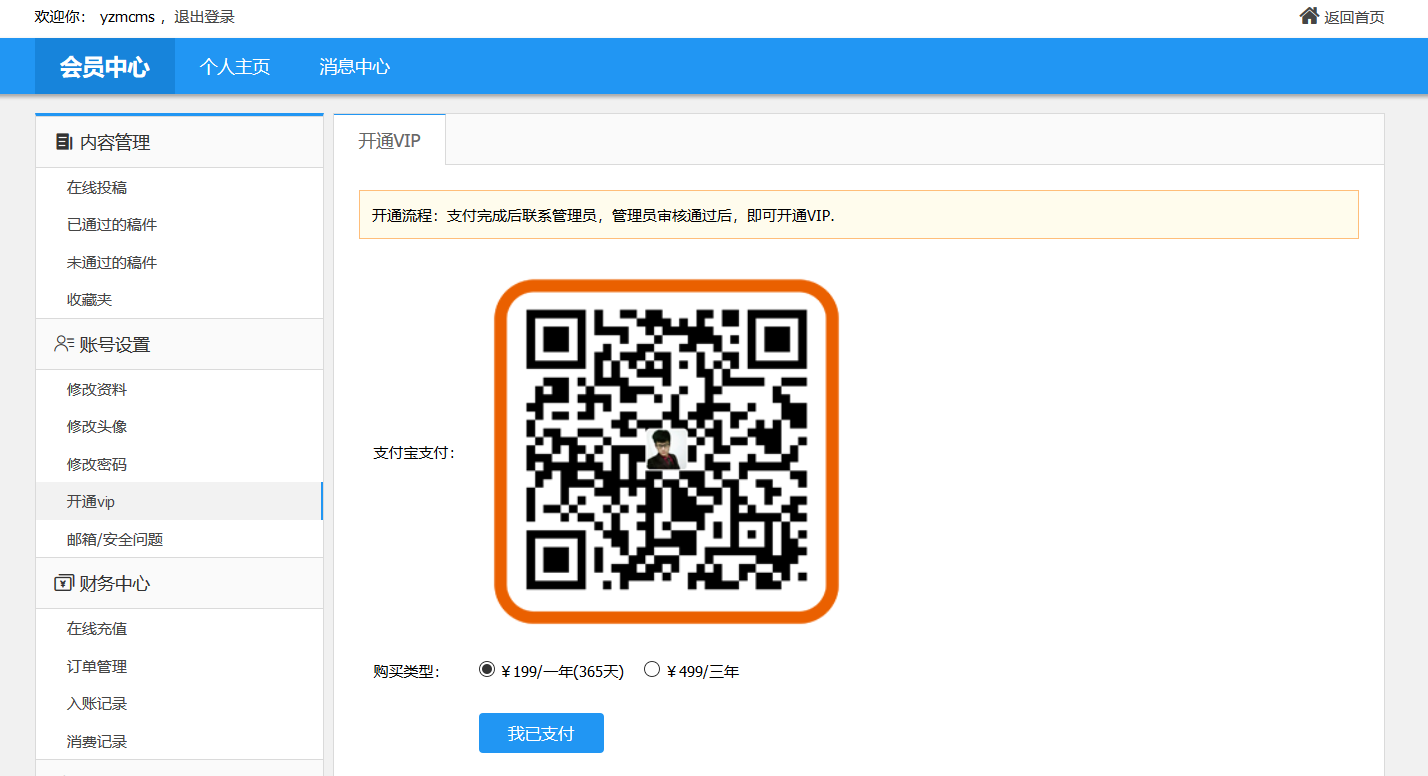Switch to the 开通VIP tab

(390, 141)
